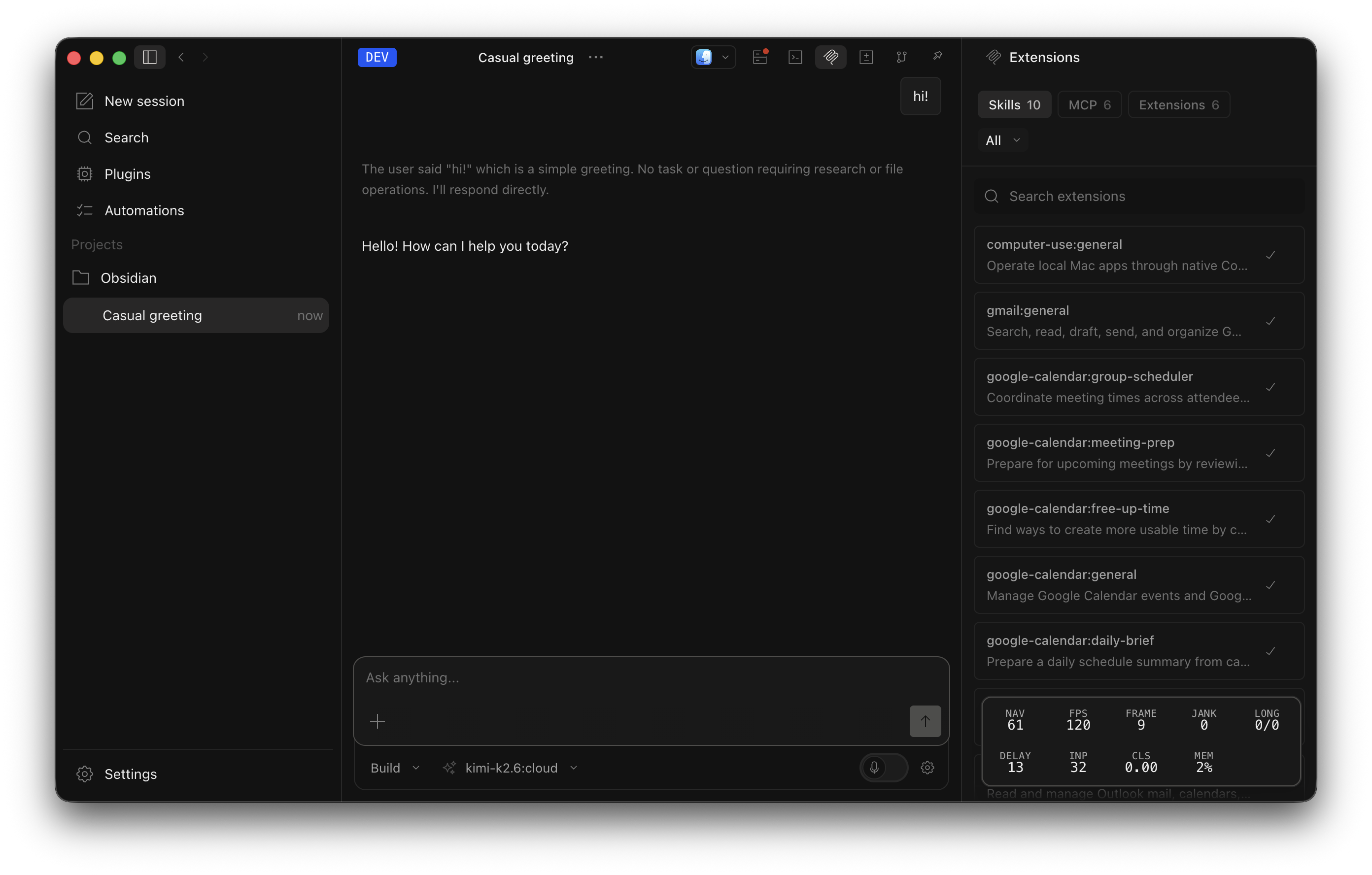Click the Search label in sidebar

(127, 137)
